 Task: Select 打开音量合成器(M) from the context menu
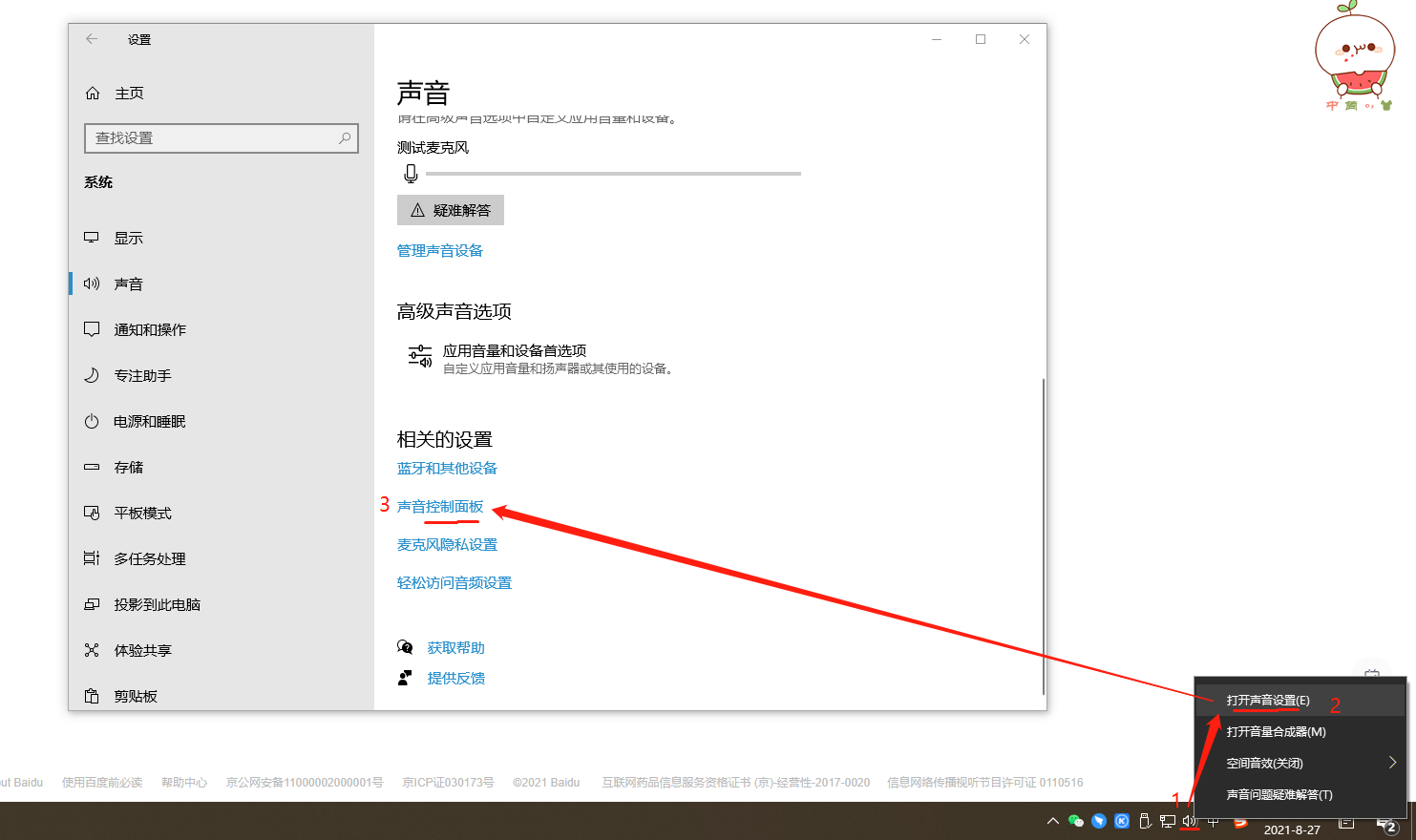[x=1276, y=732]
